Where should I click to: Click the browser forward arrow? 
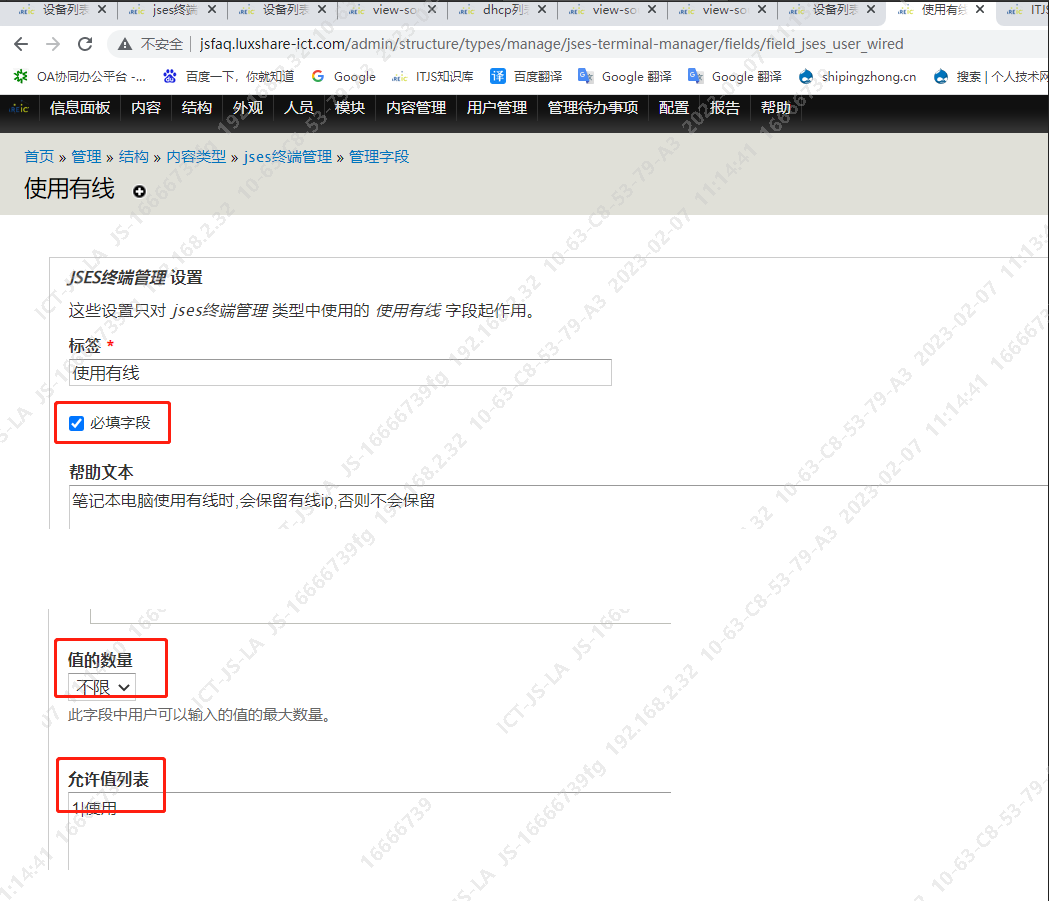(x=53, y=44)
